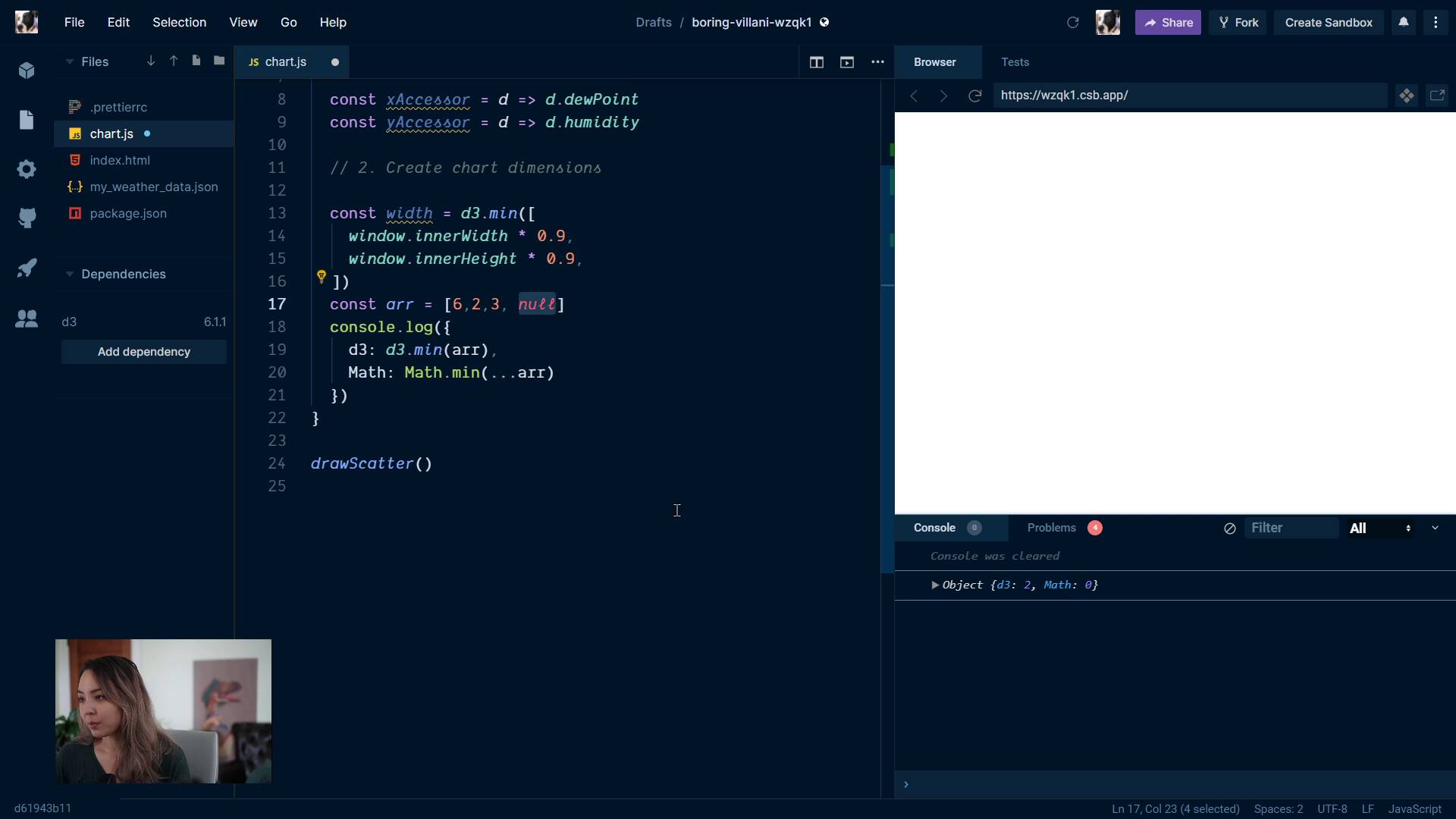Collapse the Dependencies section
The height and width of the screenshot is (819, 1456).
pyautogui.click(x=69, y=274)
